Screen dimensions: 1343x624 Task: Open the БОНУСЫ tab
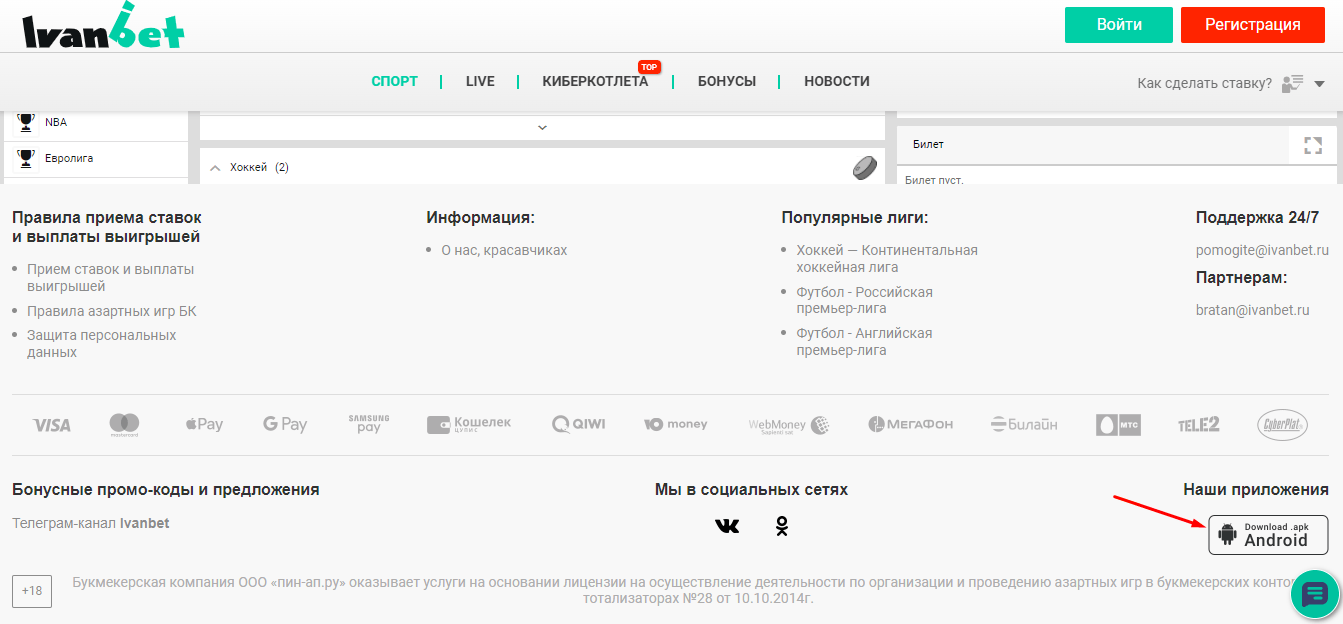coord(727,81)
